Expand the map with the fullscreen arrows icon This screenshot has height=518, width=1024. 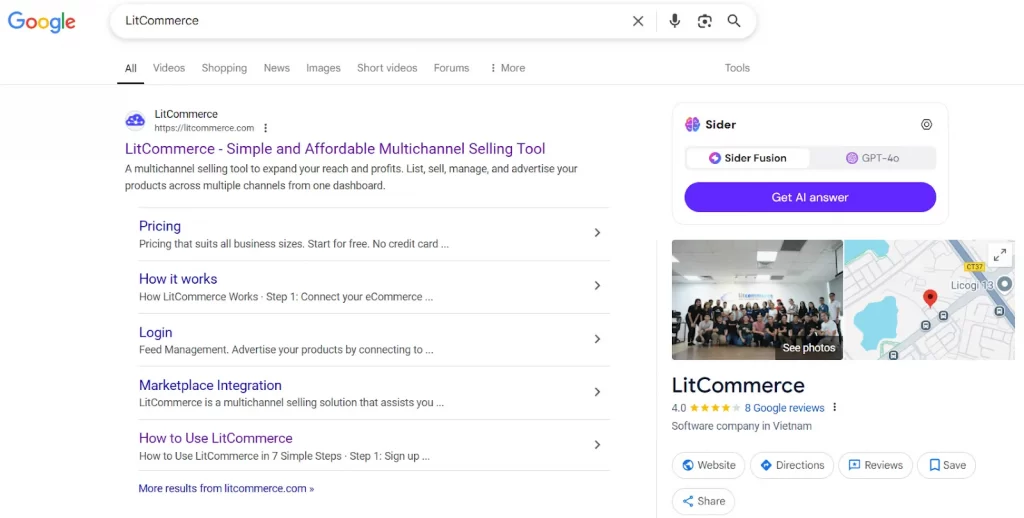[1000, 255]
